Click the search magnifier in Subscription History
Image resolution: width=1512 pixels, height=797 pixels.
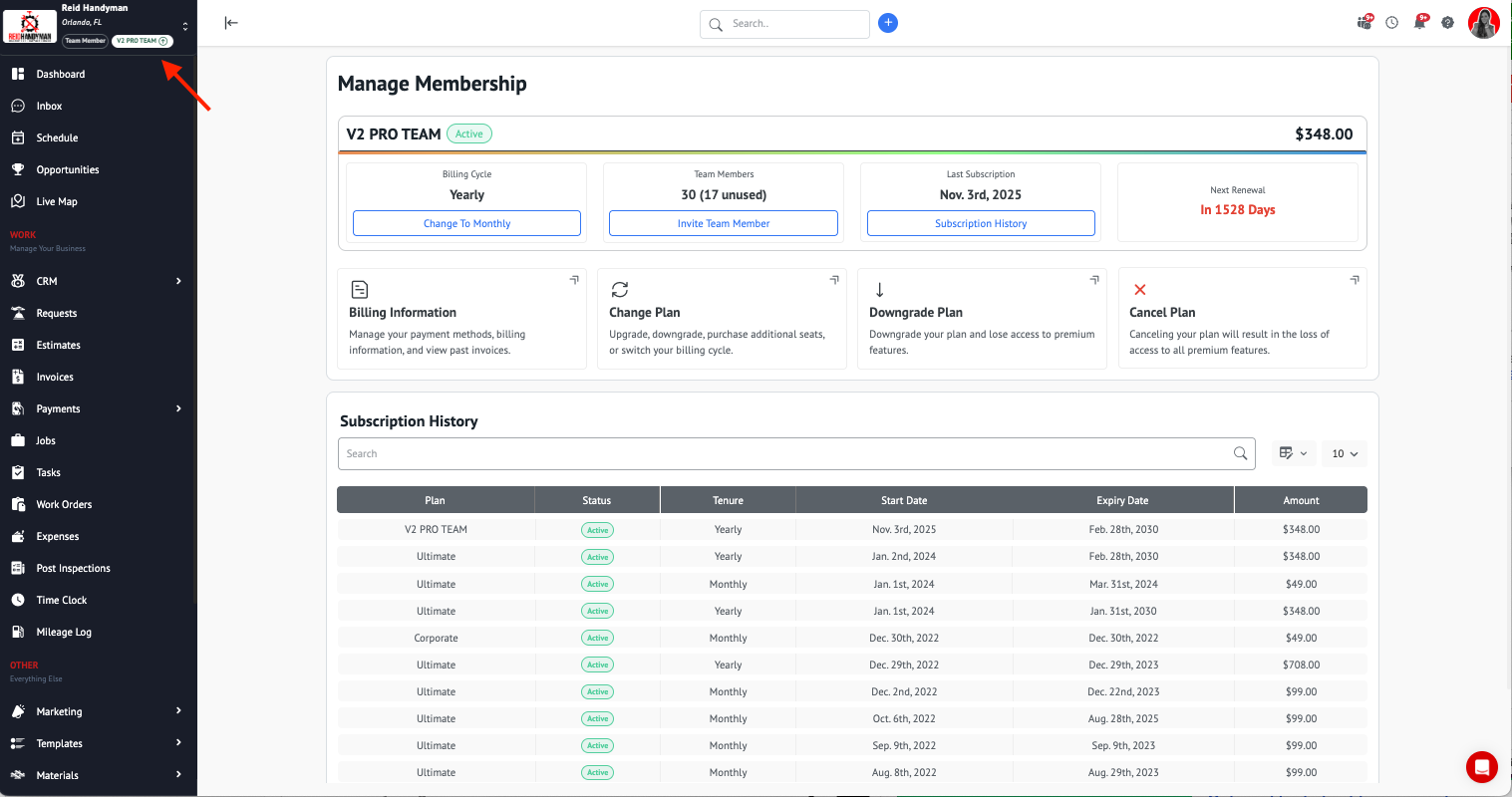1240,453
